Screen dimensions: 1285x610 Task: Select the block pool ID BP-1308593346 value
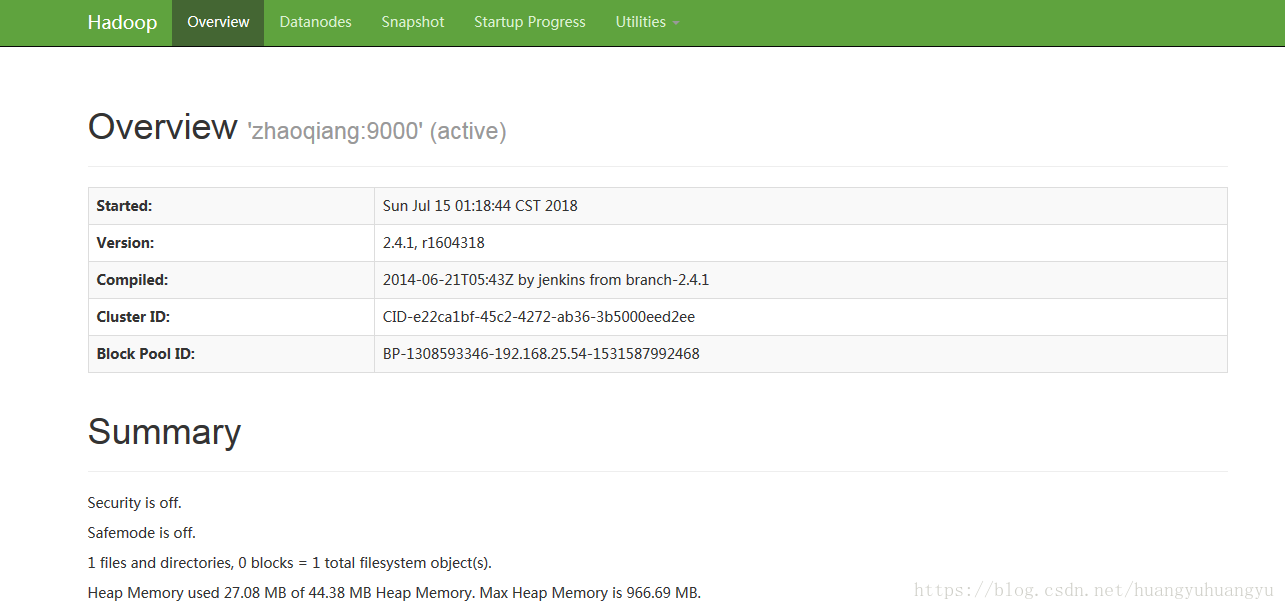[541, 354]
